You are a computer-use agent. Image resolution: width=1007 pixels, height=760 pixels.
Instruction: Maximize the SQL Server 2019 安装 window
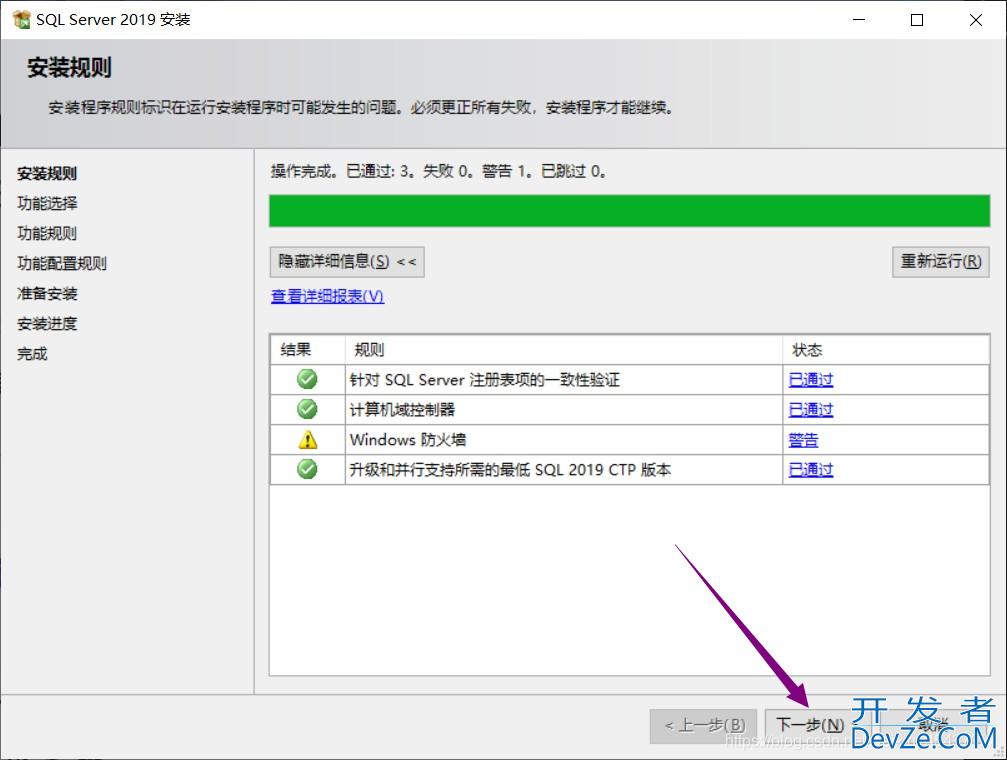click(917, 20)
